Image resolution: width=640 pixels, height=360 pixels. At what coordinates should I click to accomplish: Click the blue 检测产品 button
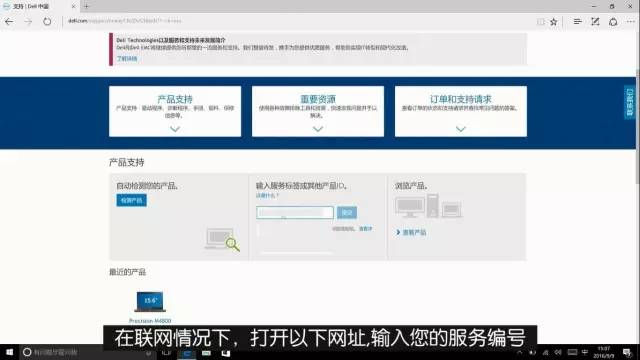131,200
